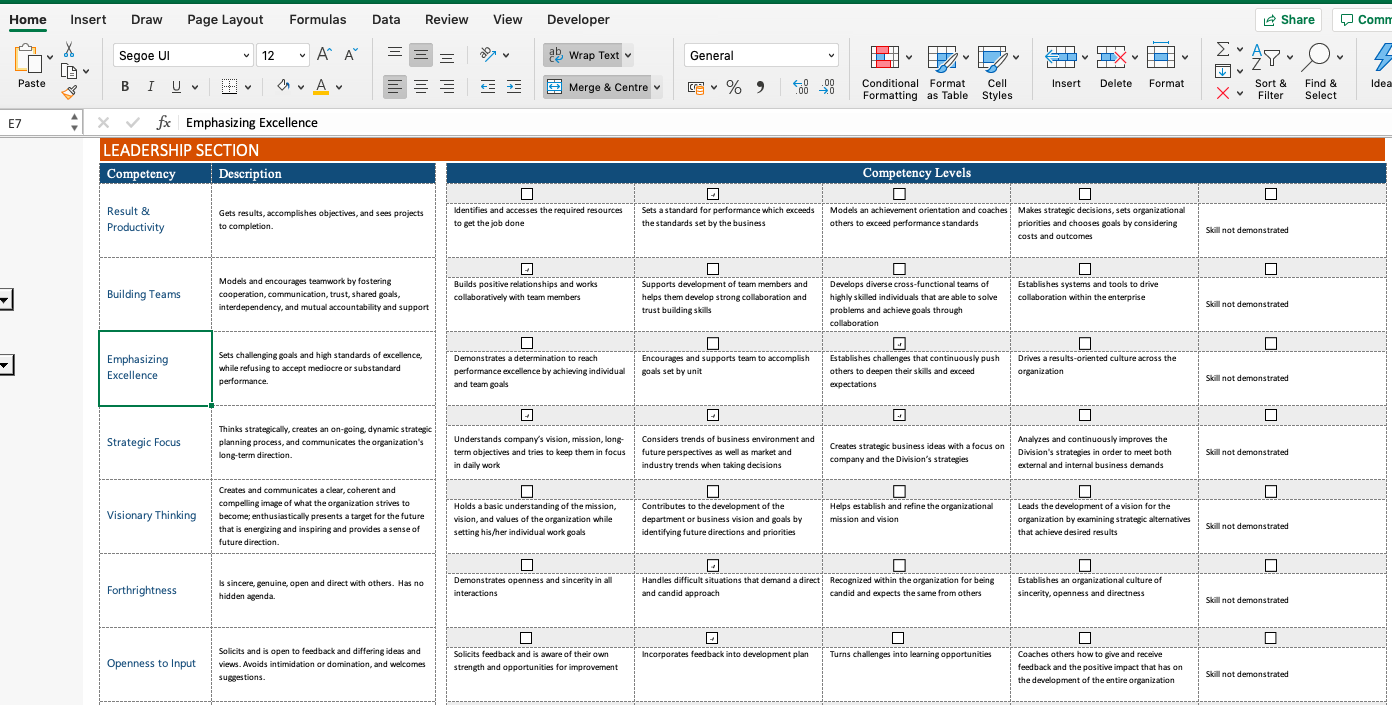Click the AutoSum sigma icon
The width and height of the screenshot is (1392, 705).
pyautogui.click(x=1222, y=49)
